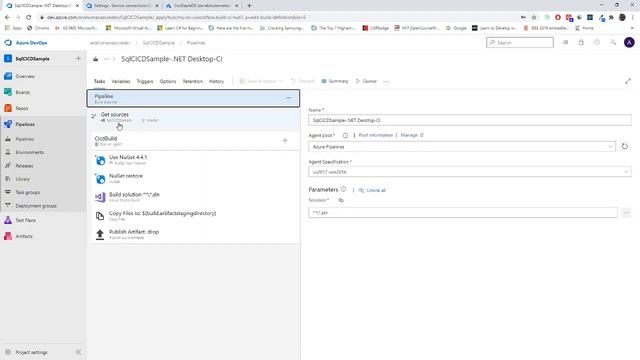Open the marketplace shopping bag icon
This screenshot has height=360, width=640.
click(581, 42)
